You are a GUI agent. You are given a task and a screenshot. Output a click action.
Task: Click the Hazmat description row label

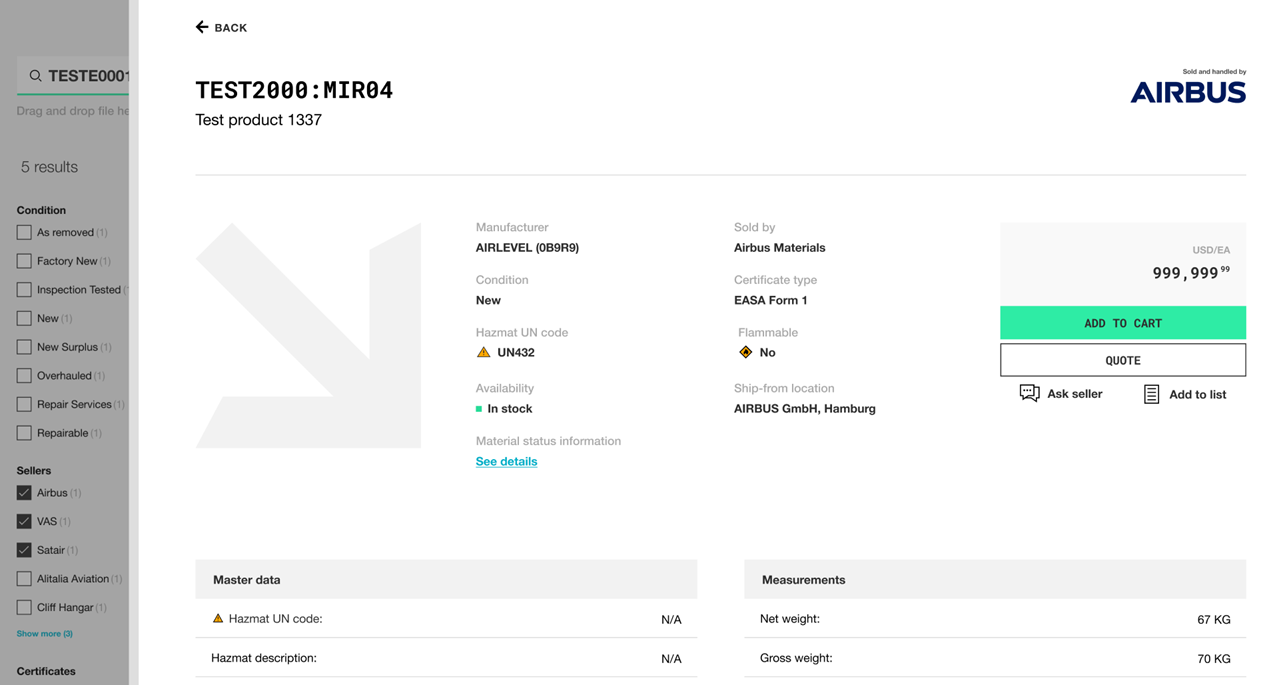[264, 658]
